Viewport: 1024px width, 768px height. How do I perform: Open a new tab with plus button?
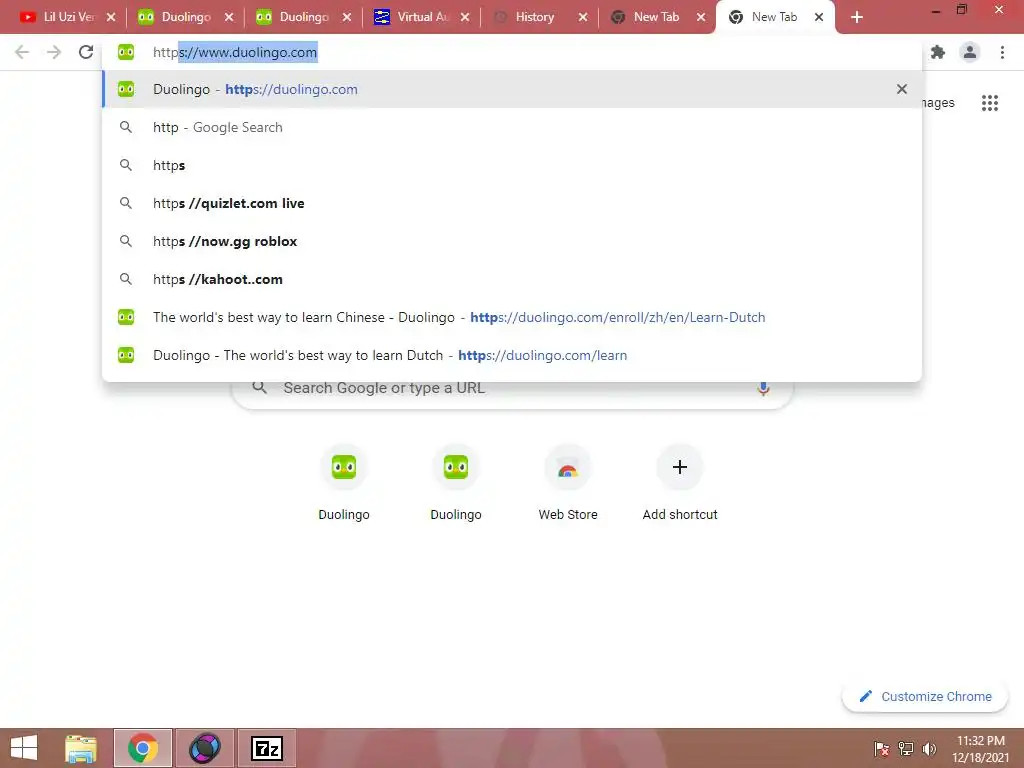click(x=857, y=17)
